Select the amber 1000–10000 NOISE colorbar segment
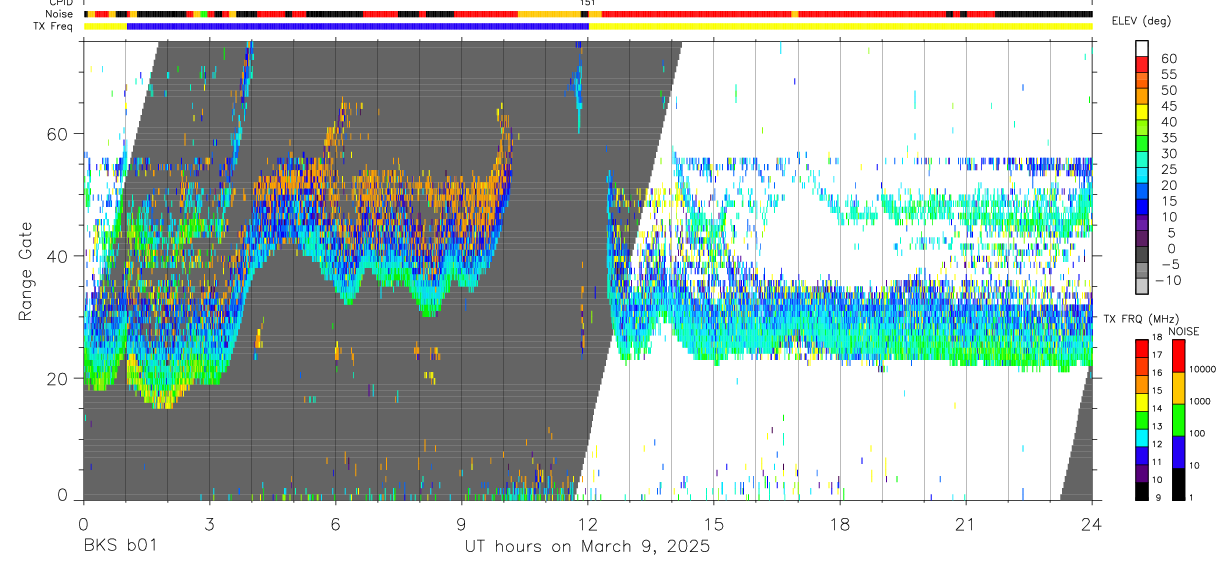This screenshot has width=1228, height=567. point(1177,388)
